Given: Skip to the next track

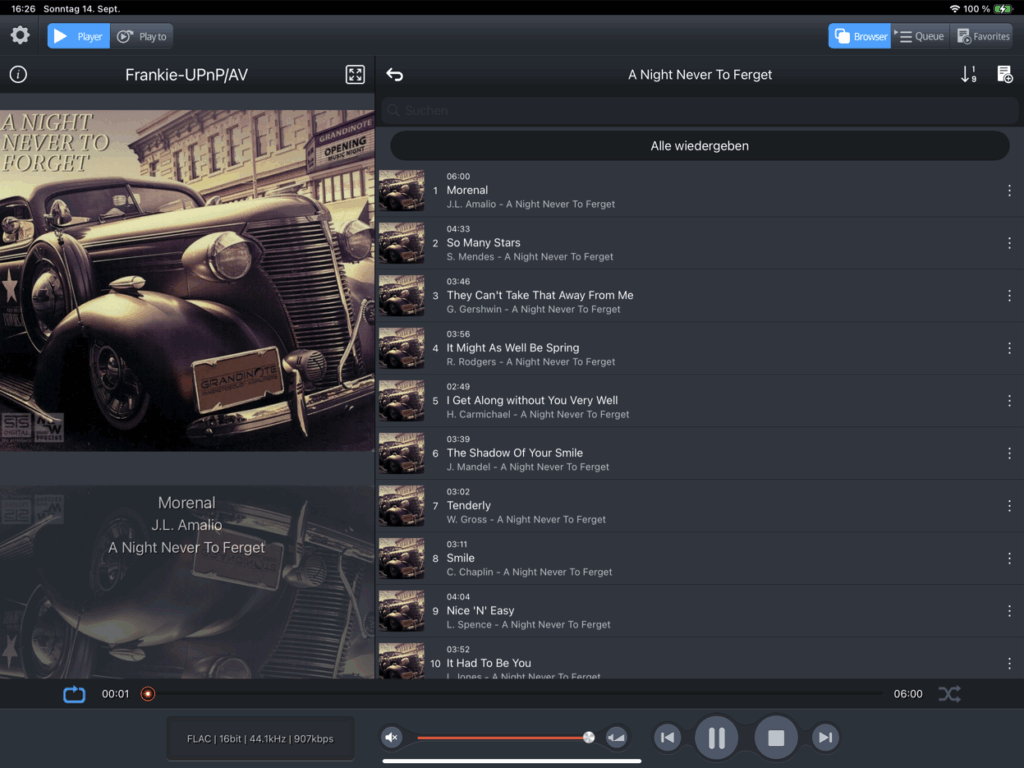Looking at the screenshot, I should click(825, 738).
